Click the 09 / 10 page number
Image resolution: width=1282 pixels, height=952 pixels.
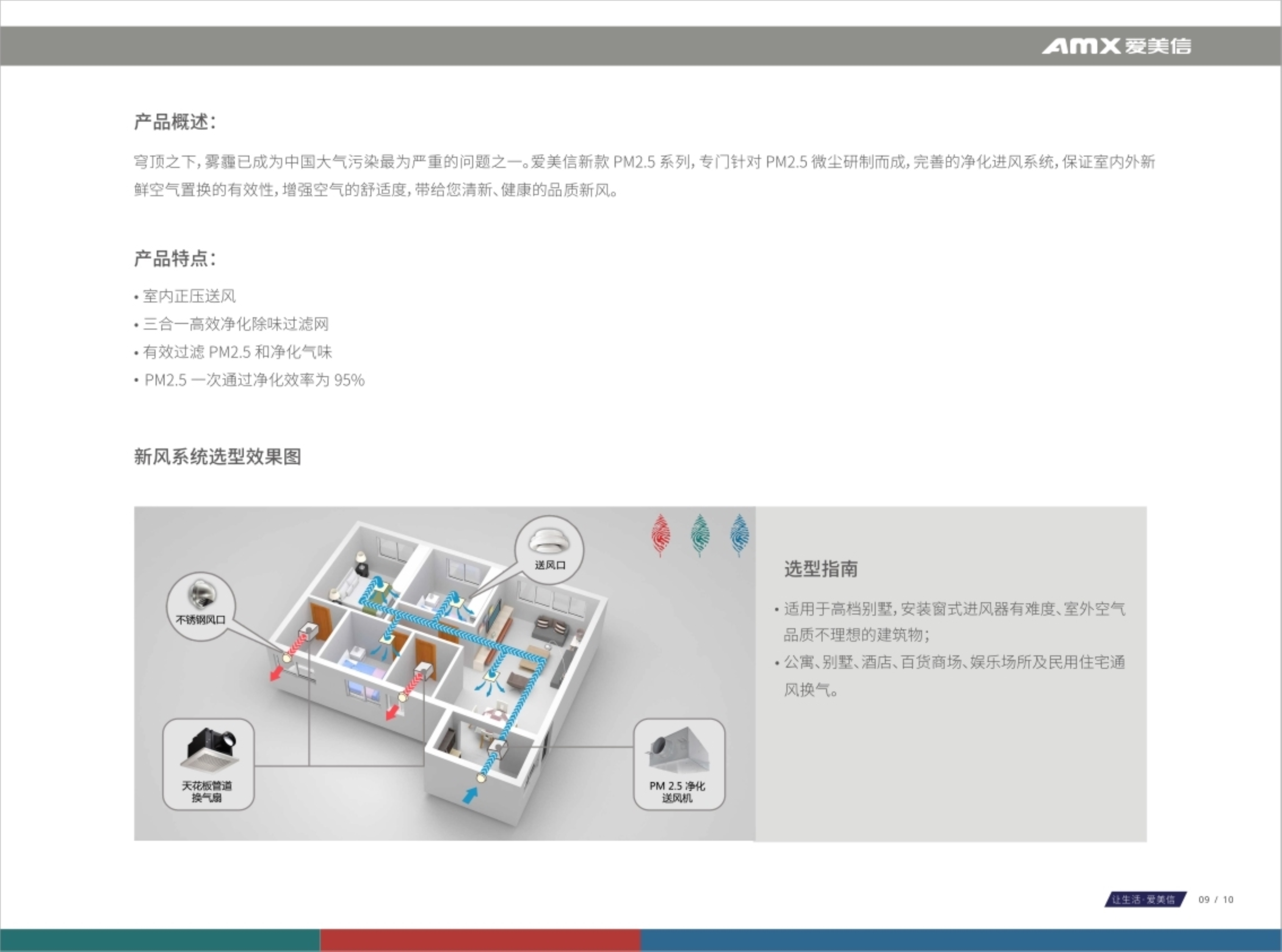click(1216, 900)
